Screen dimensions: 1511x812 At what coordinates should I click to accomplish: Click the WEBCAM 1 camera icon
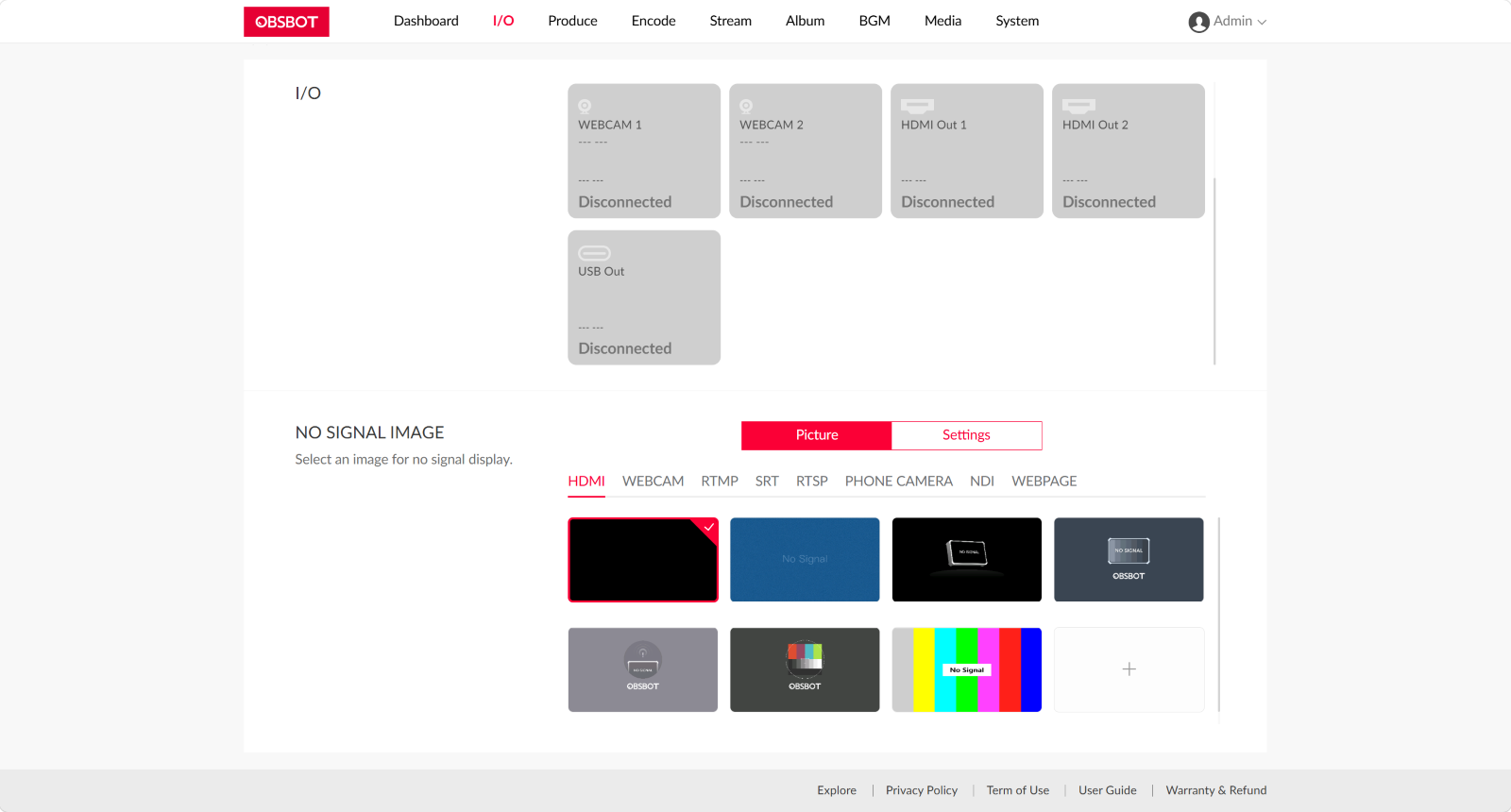coord(585,106)
